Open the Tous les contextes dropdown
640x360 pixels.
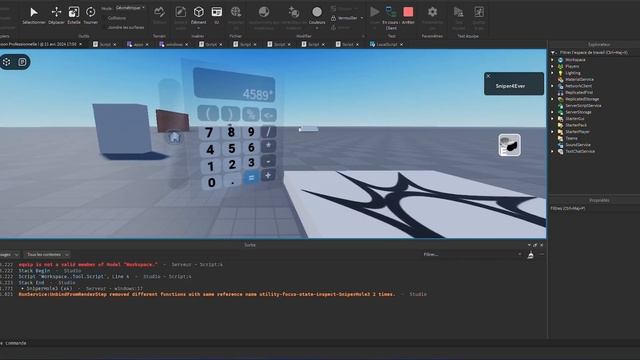(47, 254)
